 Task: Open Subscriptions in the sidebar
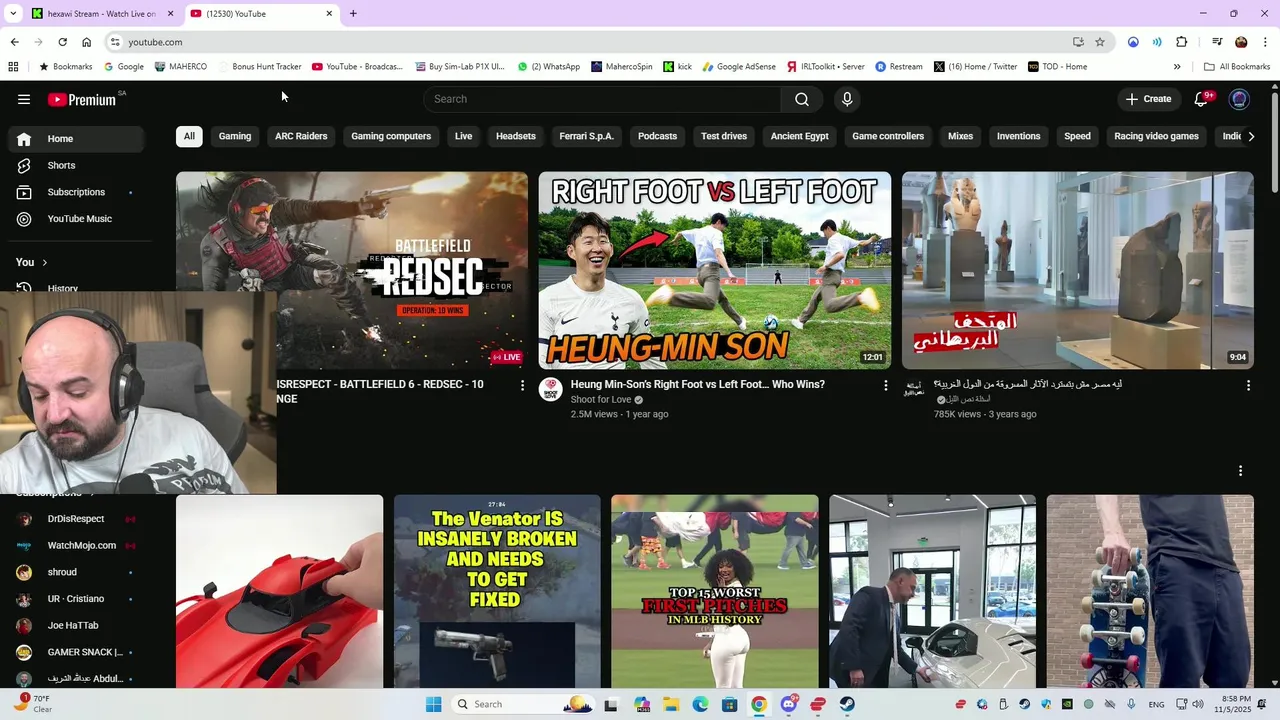point(76,192)
